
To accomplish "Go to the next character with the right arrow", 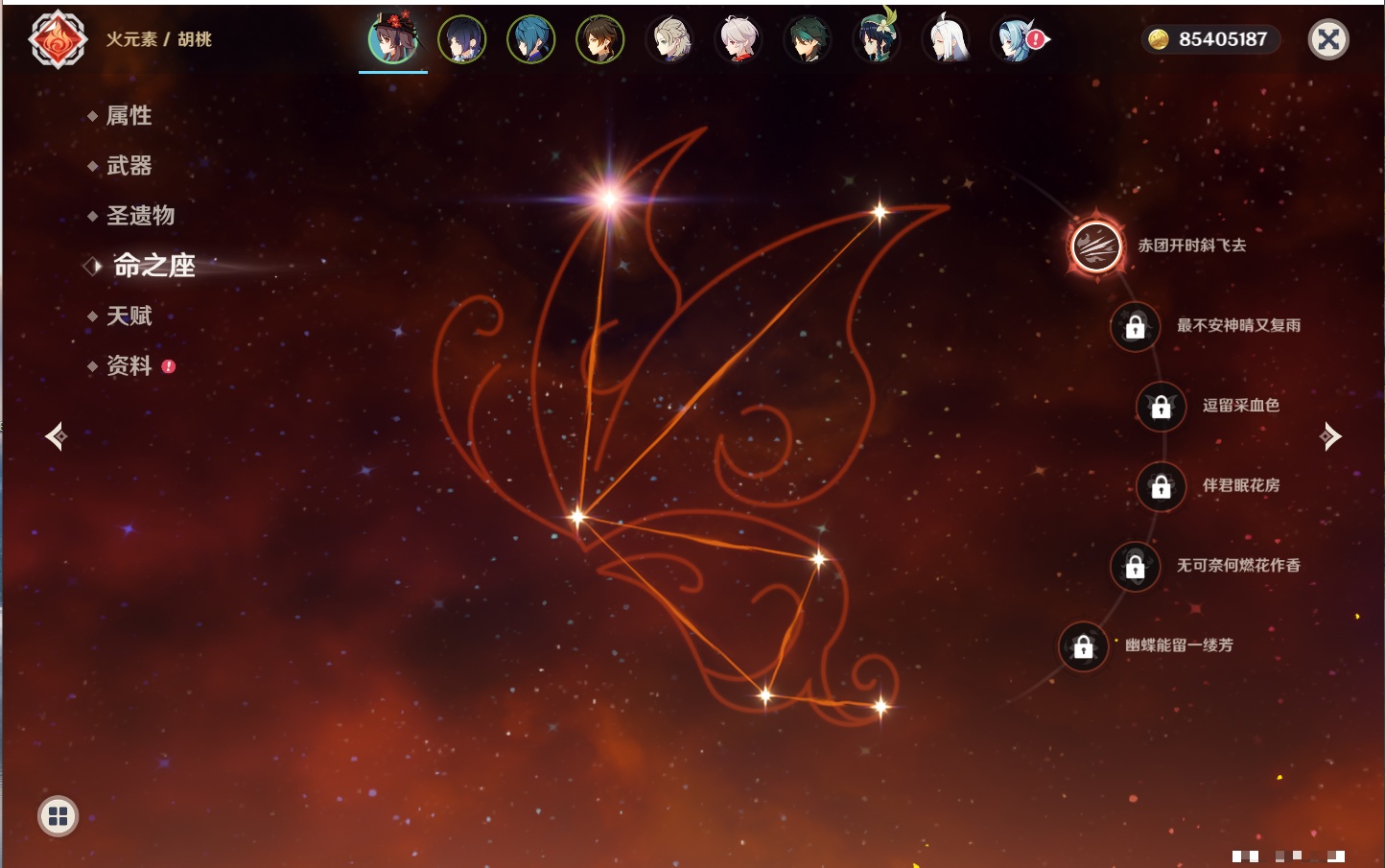I will (x=1330, y=436).
